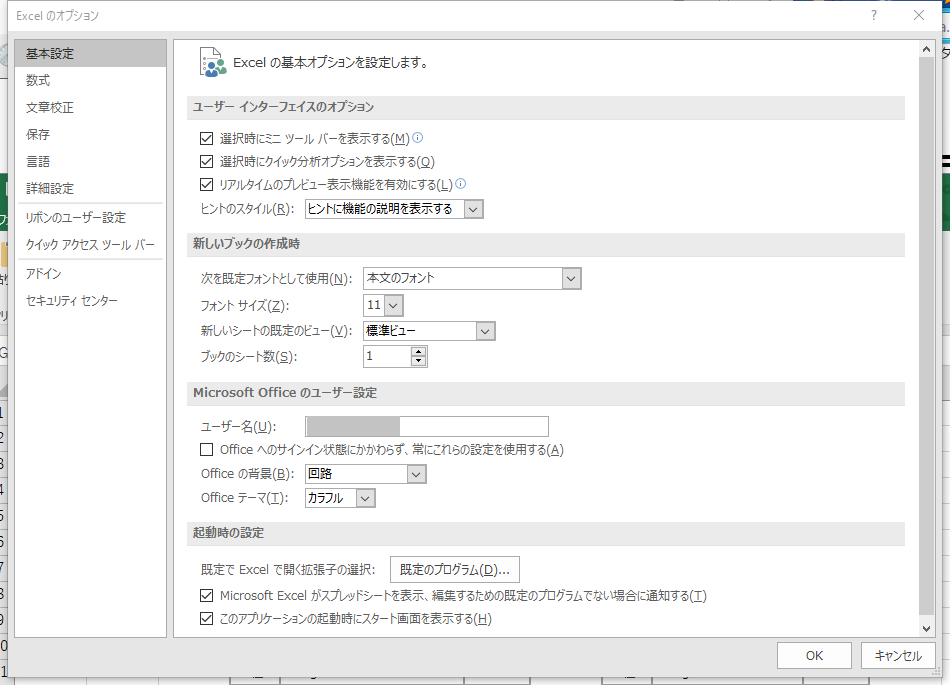Select リボンのユーザー設定 category
This screenshot has height=685, width=950.
tap(90, 217)
